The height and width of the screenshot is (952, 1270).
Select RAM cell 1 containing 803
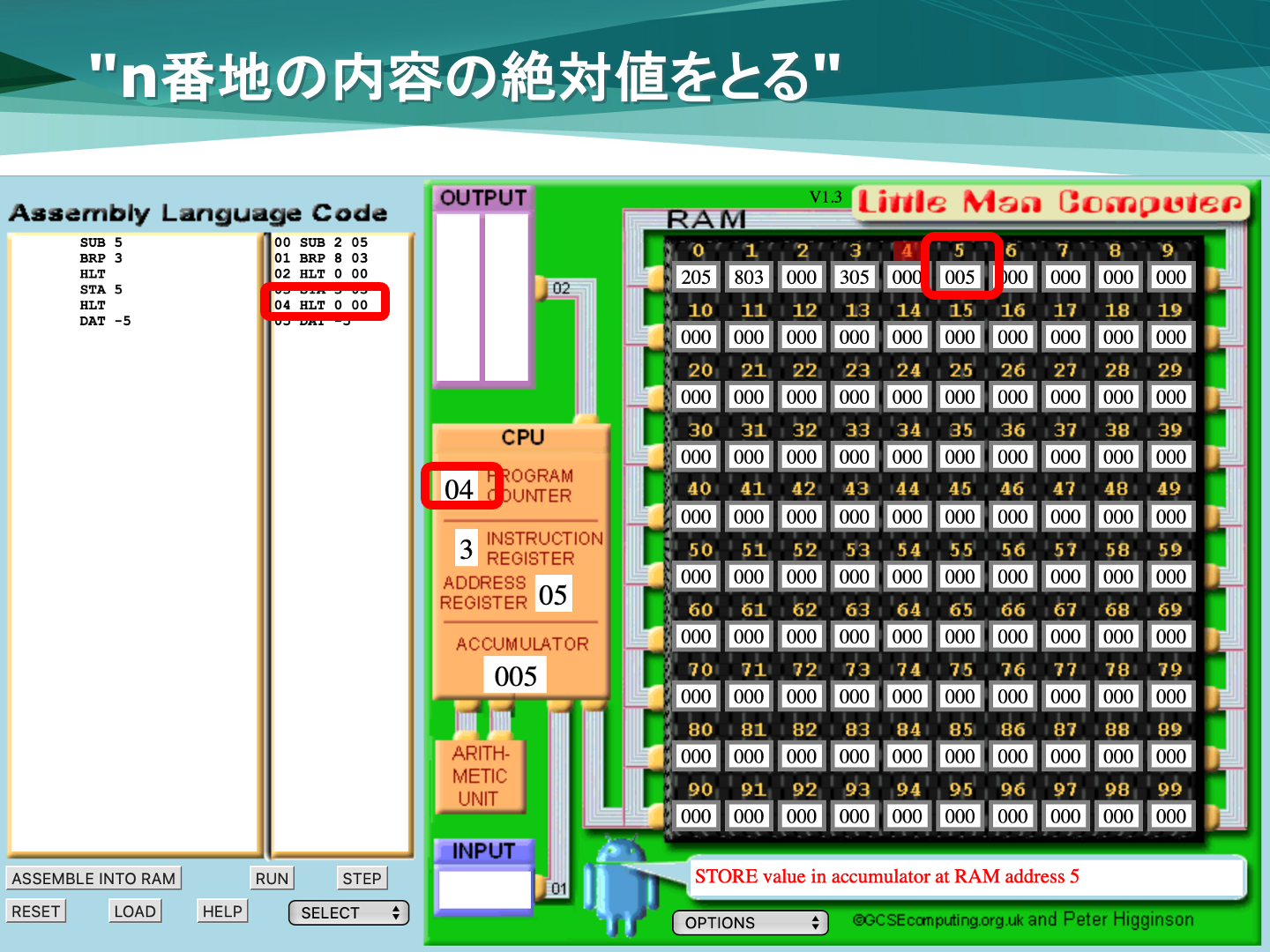click(x=749, y=278)
